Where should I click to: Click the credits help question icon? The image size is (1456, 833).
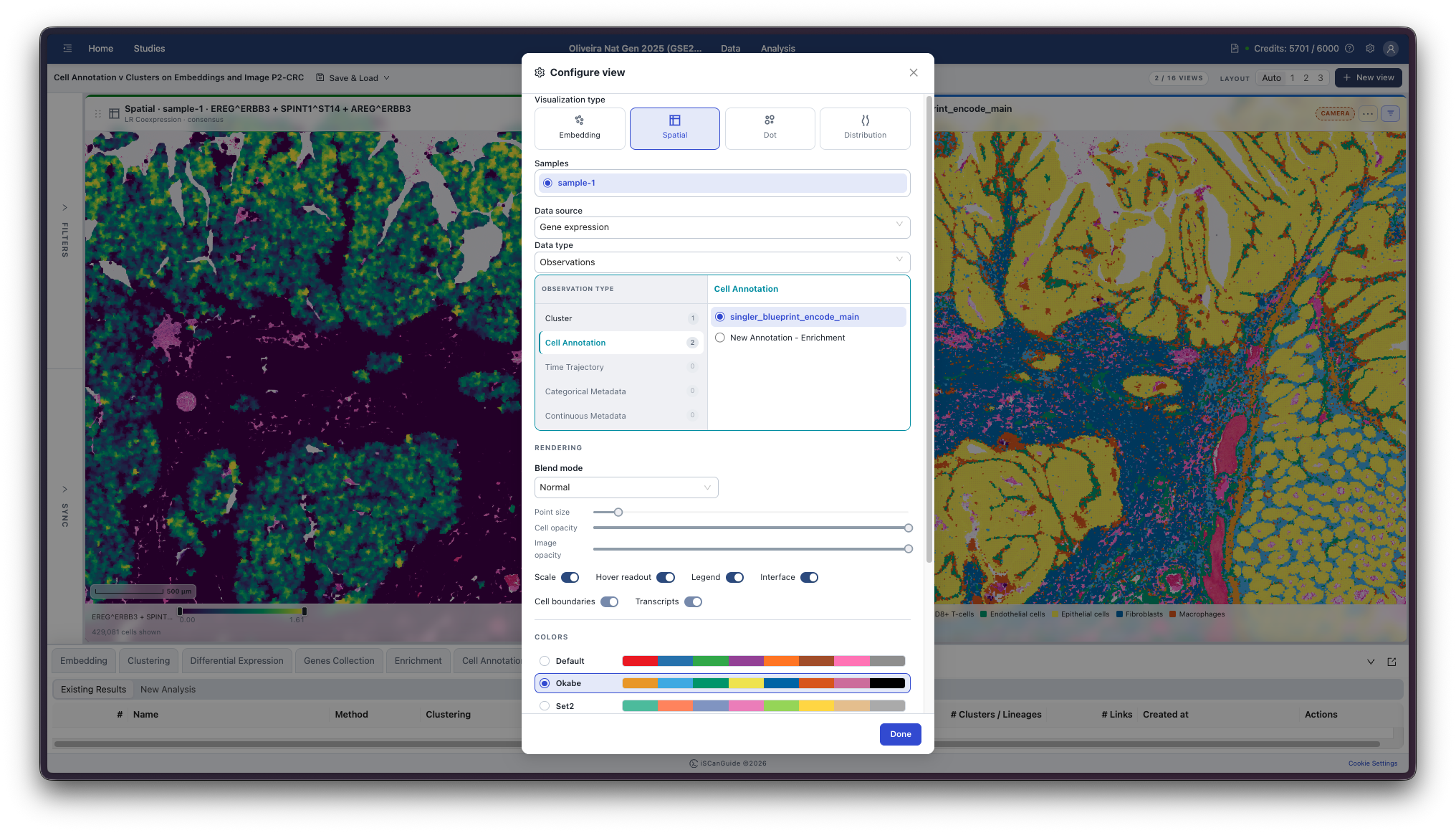(1349, 48)
